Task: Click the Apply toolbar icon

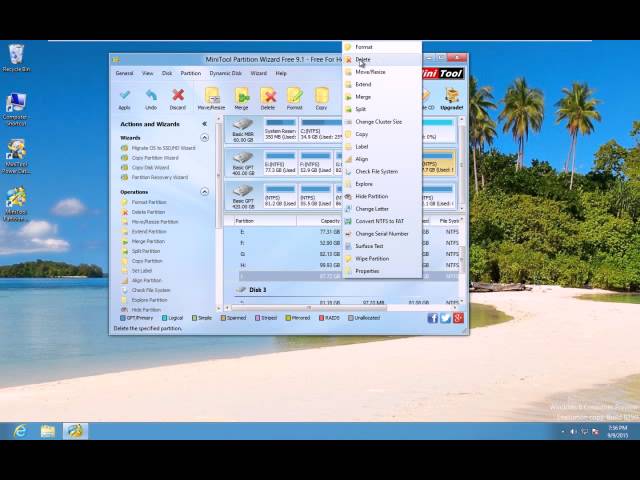Action: click(x=124, y=99)
